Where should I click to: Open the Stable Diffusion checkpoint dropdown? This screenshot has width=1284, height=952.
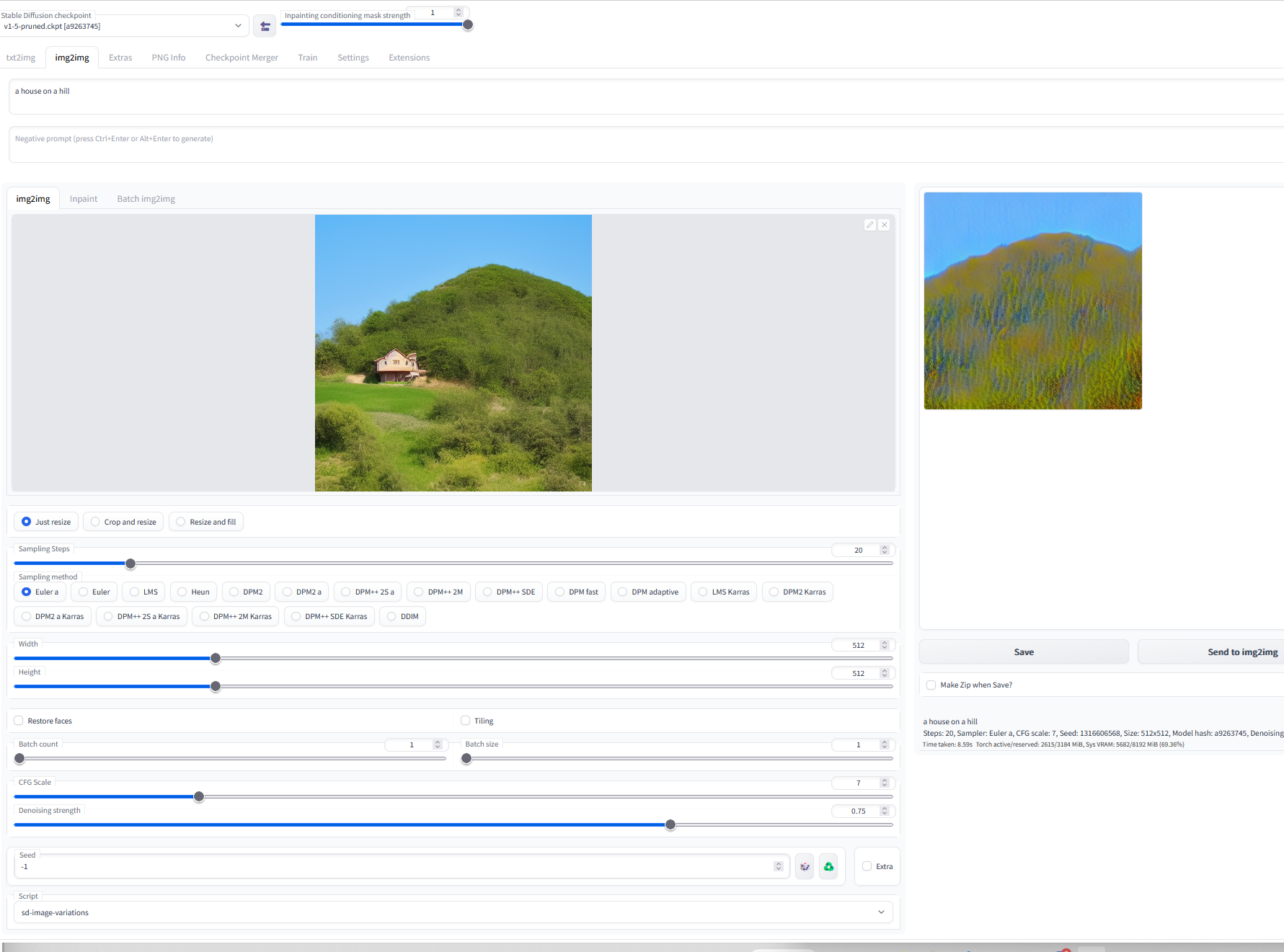pyautogui.click(x=123, y=25)
